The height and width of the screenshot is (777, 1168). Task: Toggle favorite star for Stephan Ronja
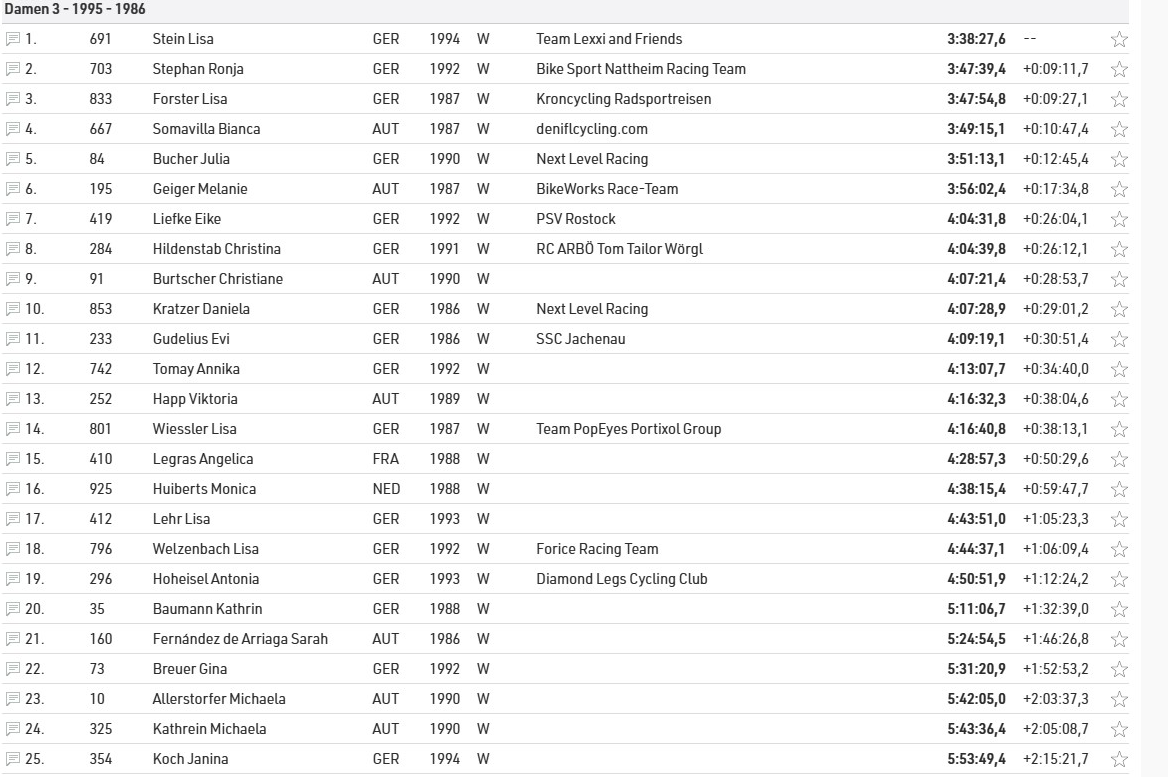(1119, 70)
